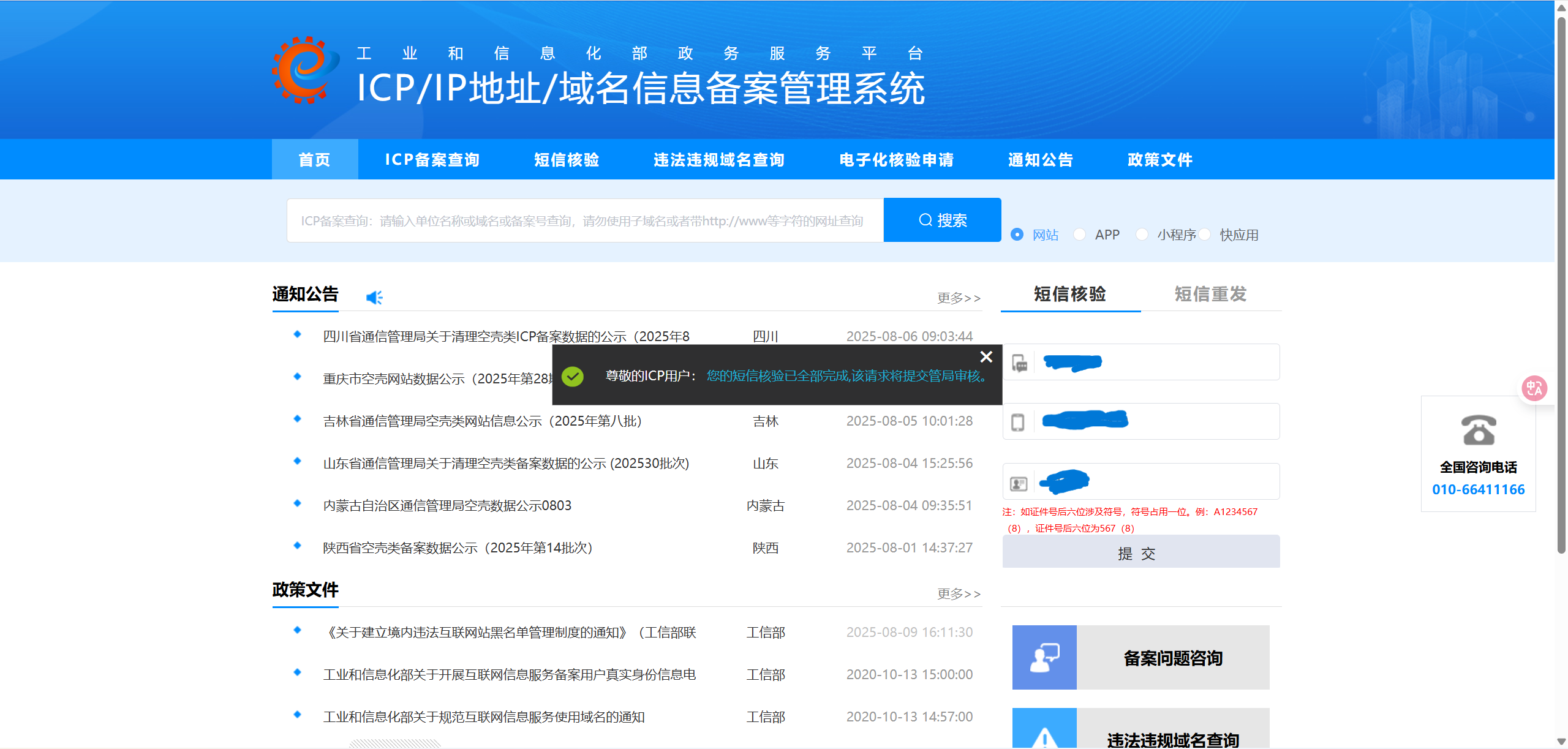1568x749 pixels.
Task: Select the APP radio option
Action: pos(1080,235)
